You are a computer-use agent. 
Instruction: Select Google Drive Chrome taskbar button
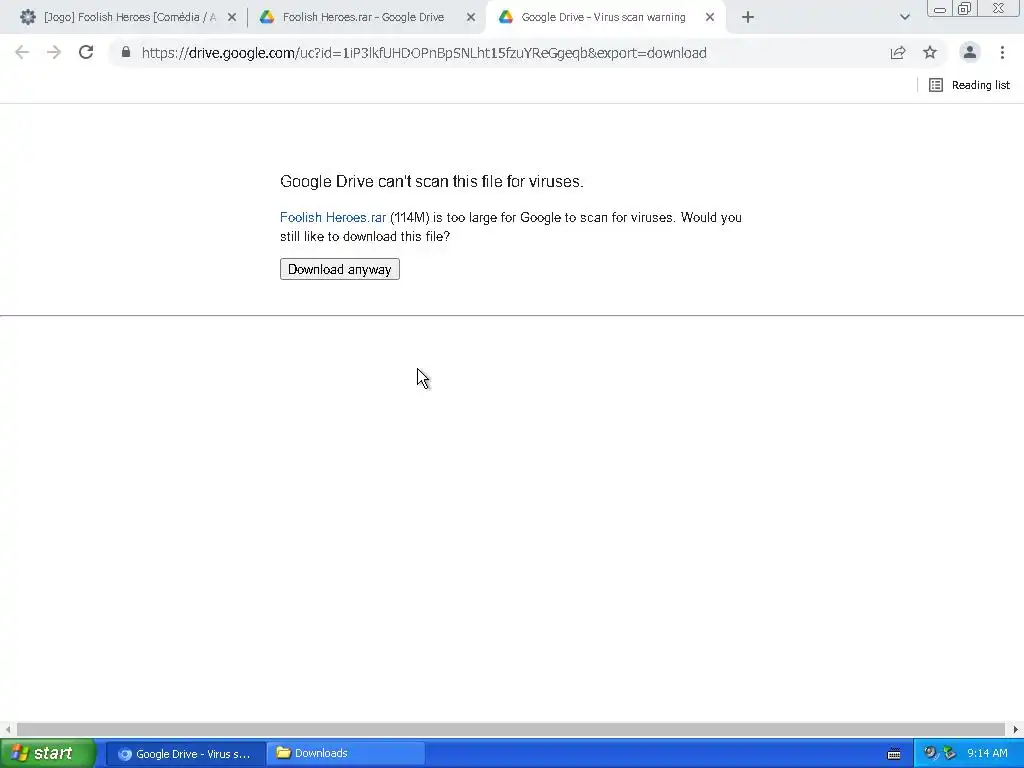click(185, 754)
